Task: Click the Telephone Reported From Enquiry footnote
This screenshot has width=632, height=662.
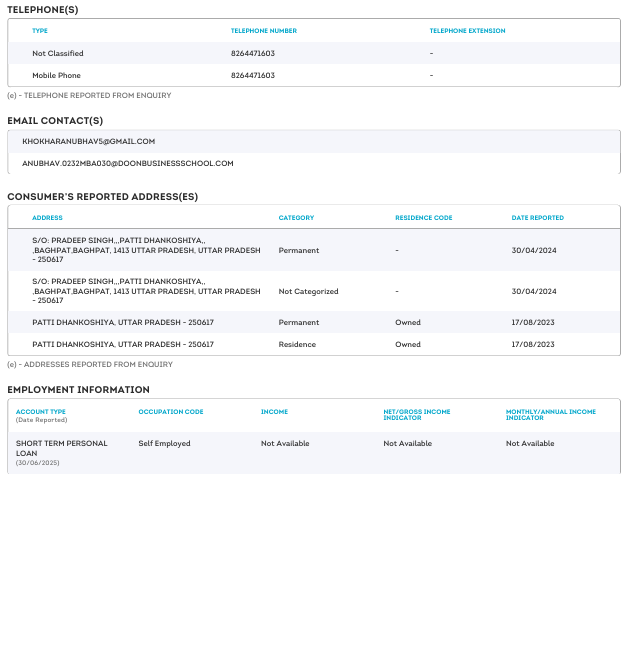Action: point(89,96)
